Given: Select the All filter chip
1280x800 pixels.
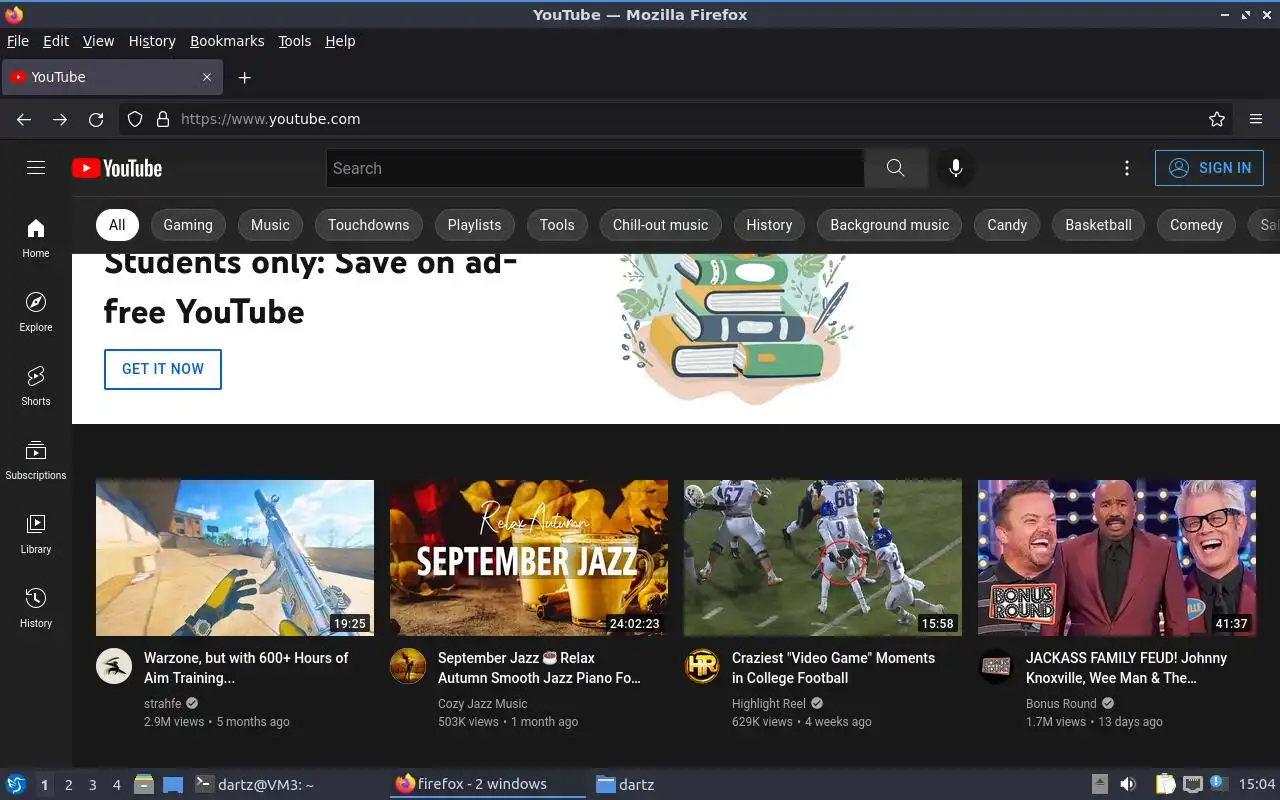Looking at the screenshot, I should tap(117, 225).
